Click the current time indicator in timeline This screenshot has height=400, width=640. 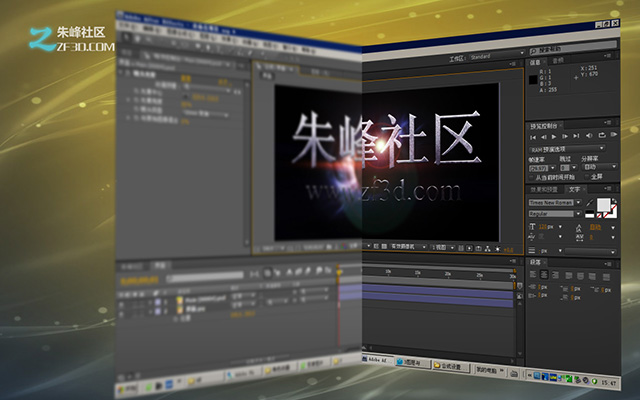pos(339,271)
